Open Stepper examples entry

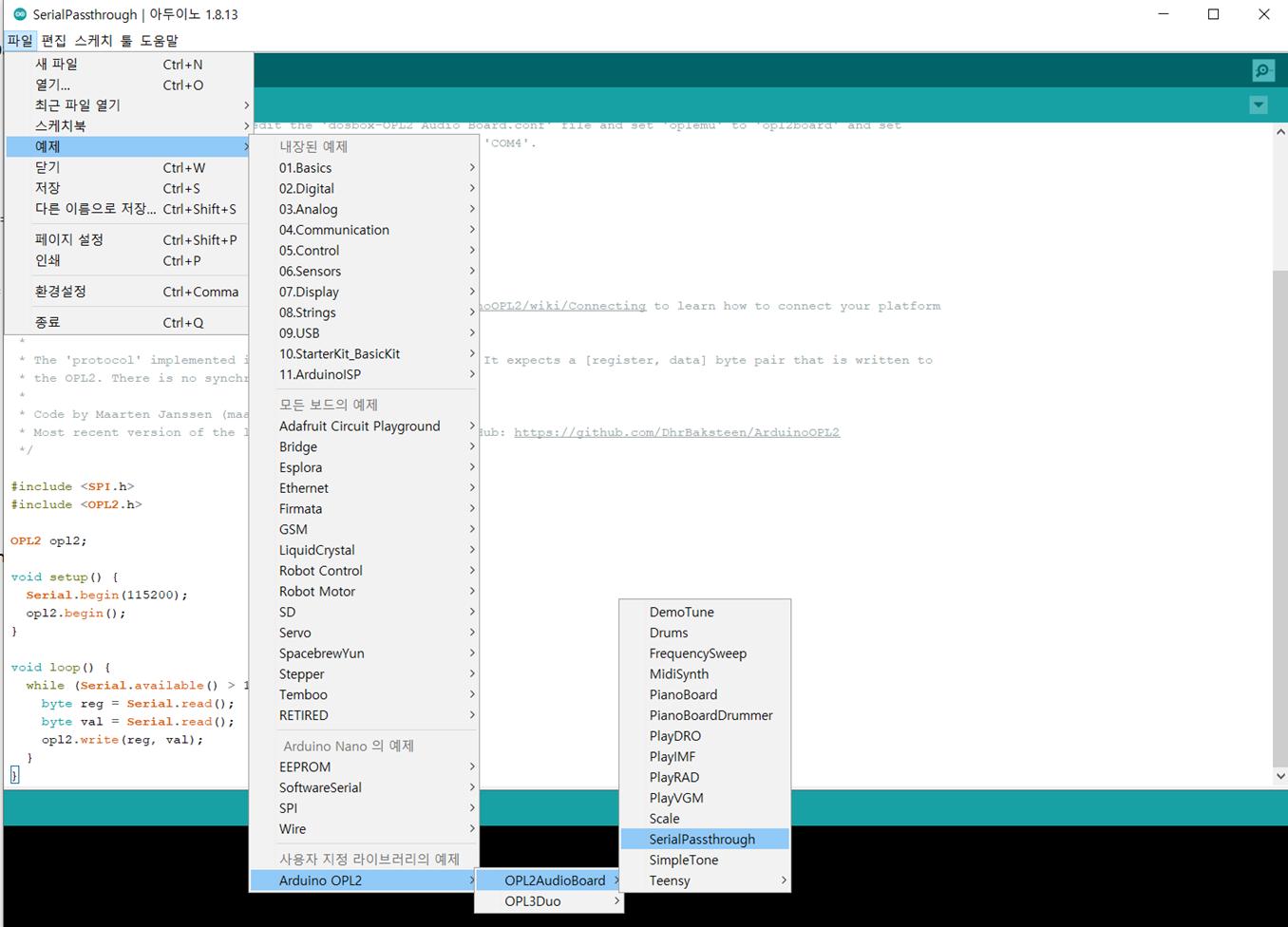pos(364,674)
